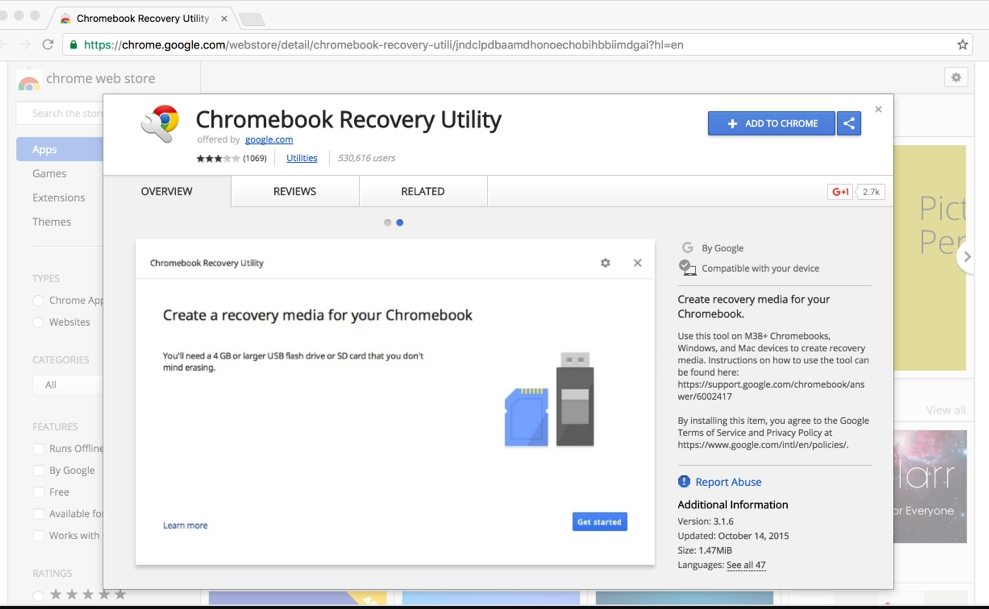
Task: Tick the Free feature checkbox
Action: point(38,492)
